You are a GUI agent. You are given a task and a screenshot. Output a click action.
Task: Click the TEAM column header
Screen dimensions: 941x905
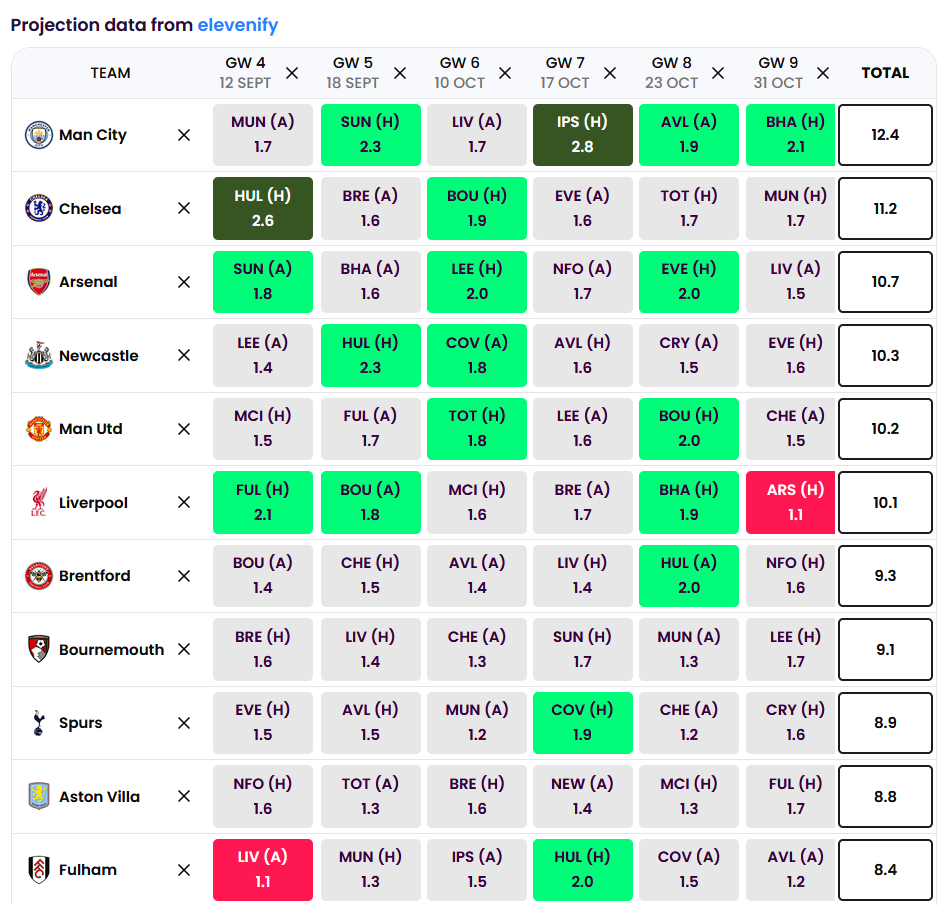(x=110, y=73)
